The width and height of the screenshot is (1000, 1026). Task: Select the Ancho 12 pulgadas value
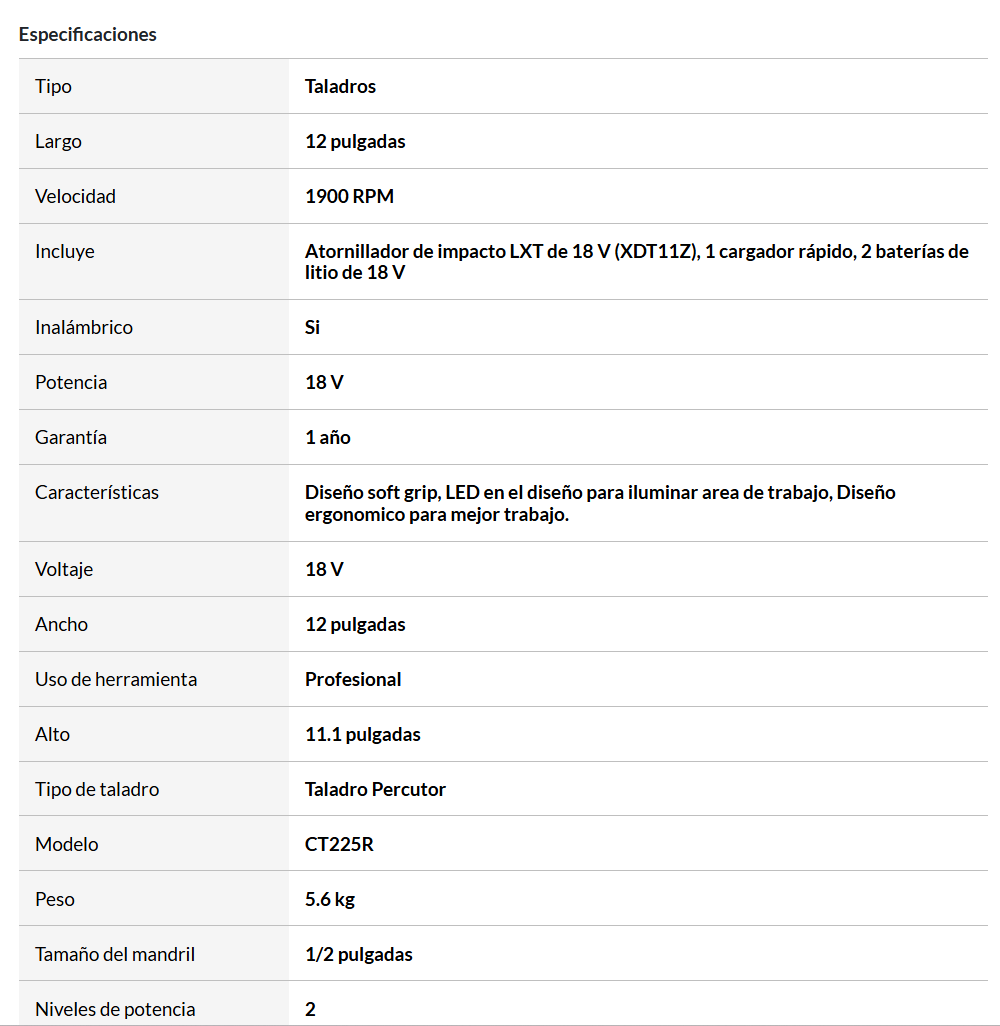(355, 624)
